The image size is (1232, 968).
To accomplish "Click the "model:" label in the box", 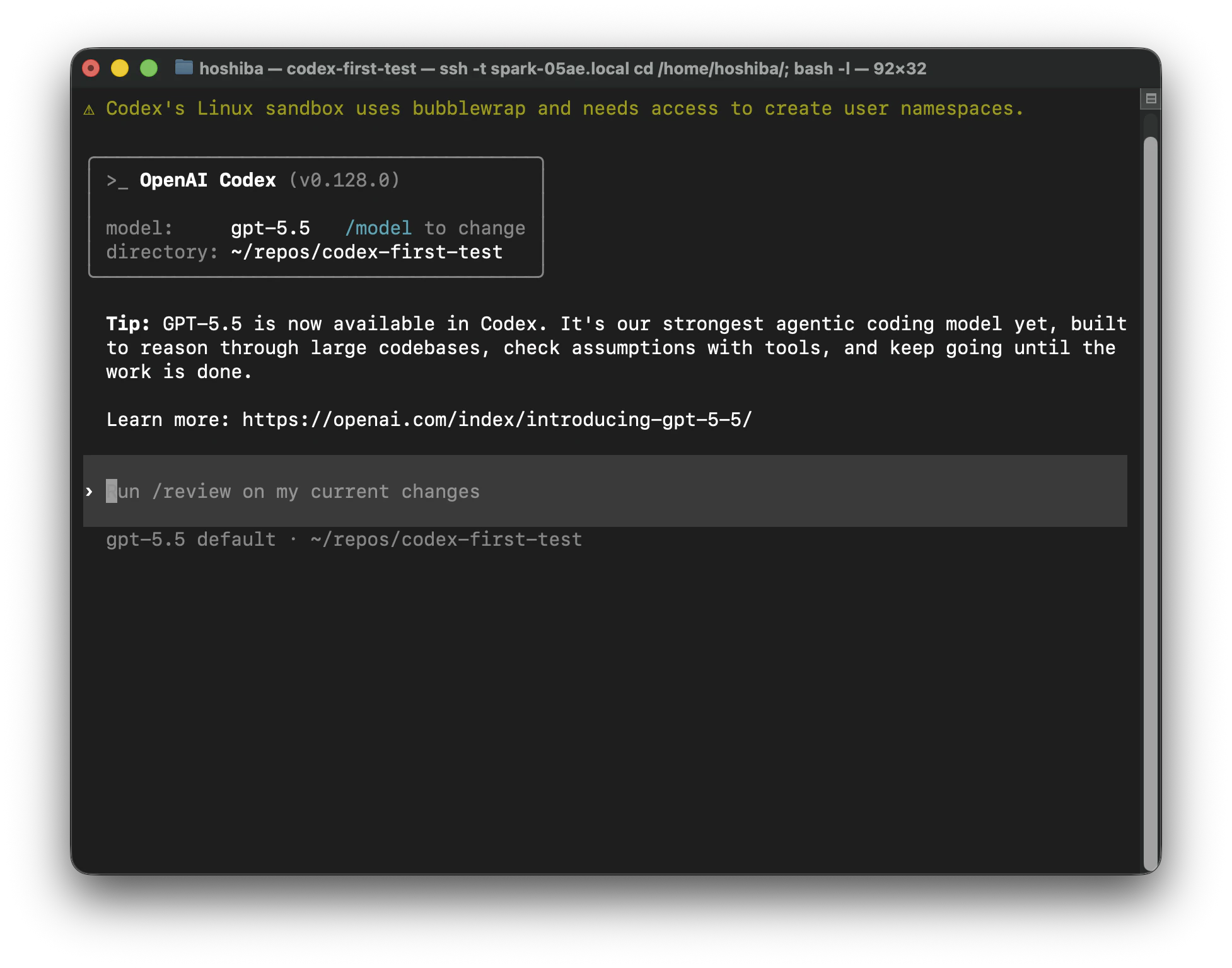I will point(139,228).
